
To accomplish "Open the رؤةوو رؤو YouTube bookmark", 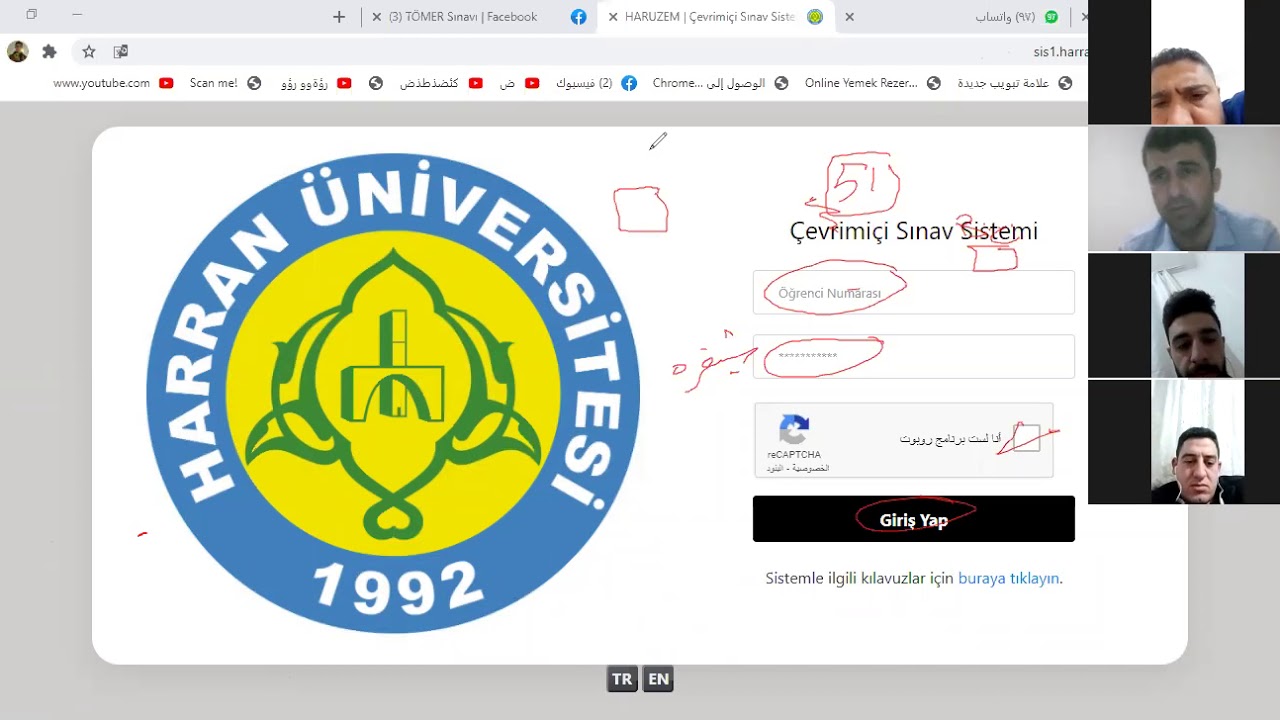I will click(316, 83).
